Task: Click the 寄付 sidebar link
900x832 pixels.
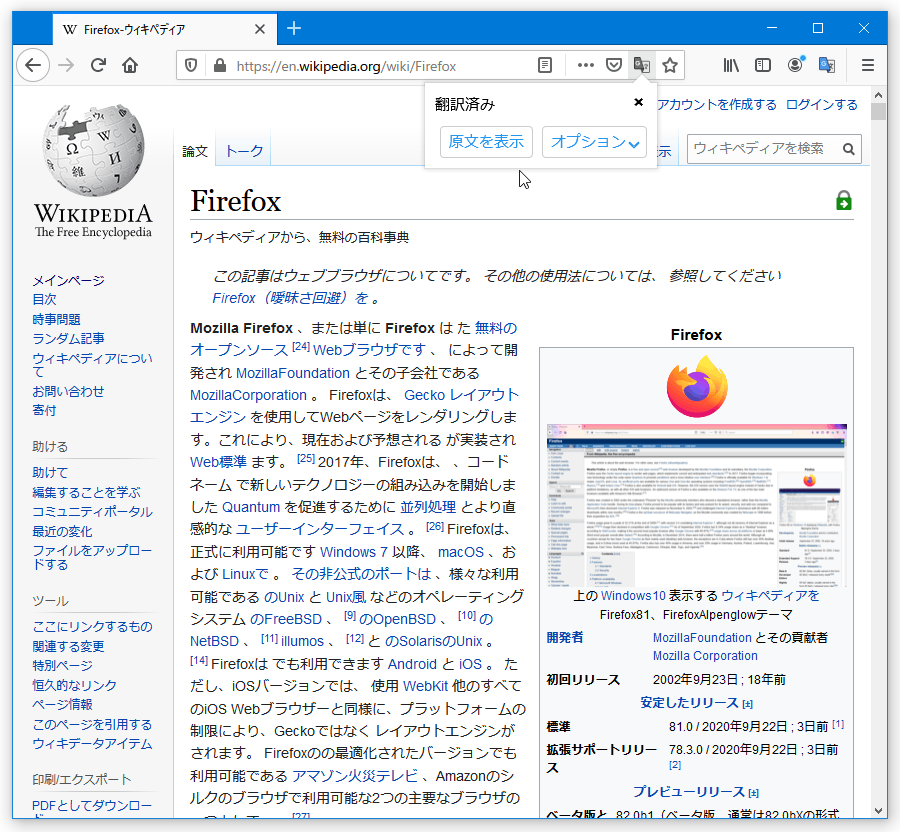Action: [x=44, y=410]
